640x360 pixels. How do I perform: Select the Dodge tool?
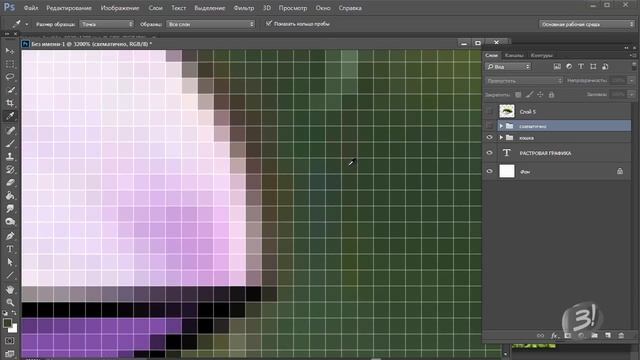[10, 222]
